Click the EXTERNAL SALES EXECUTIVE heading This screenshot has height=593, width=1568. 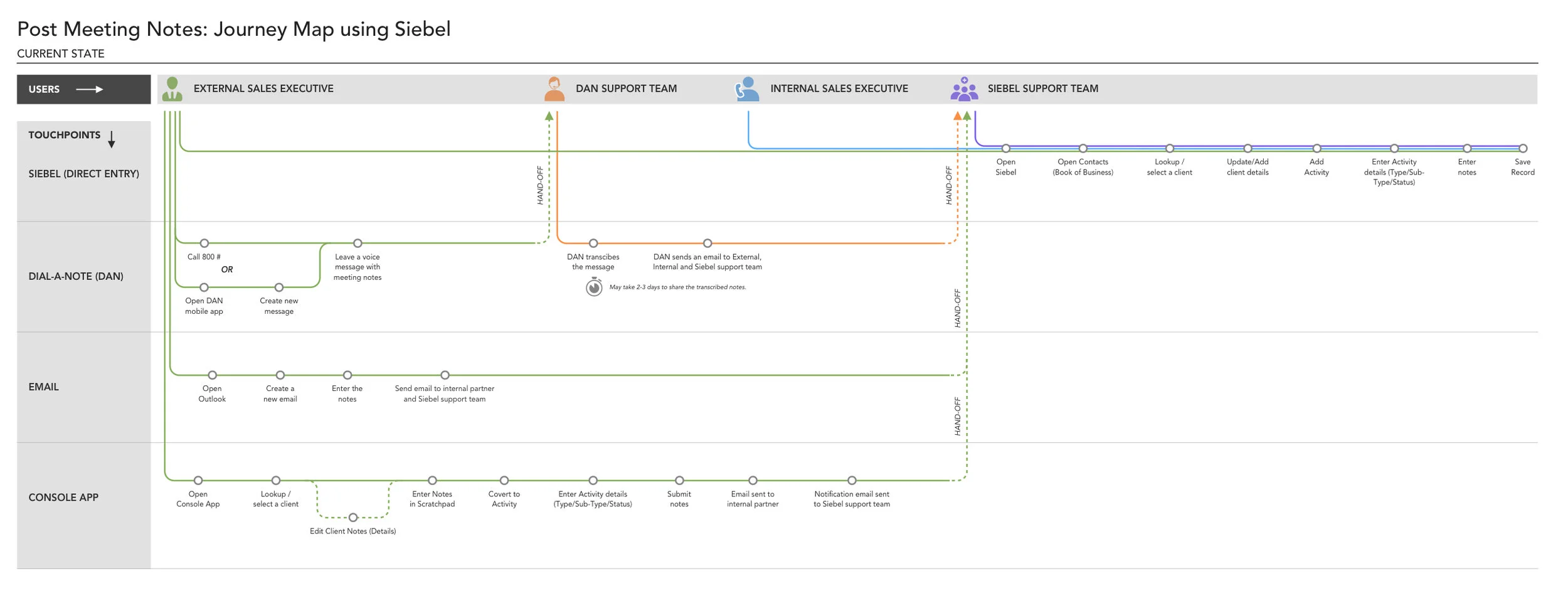[x=263, y=88]
